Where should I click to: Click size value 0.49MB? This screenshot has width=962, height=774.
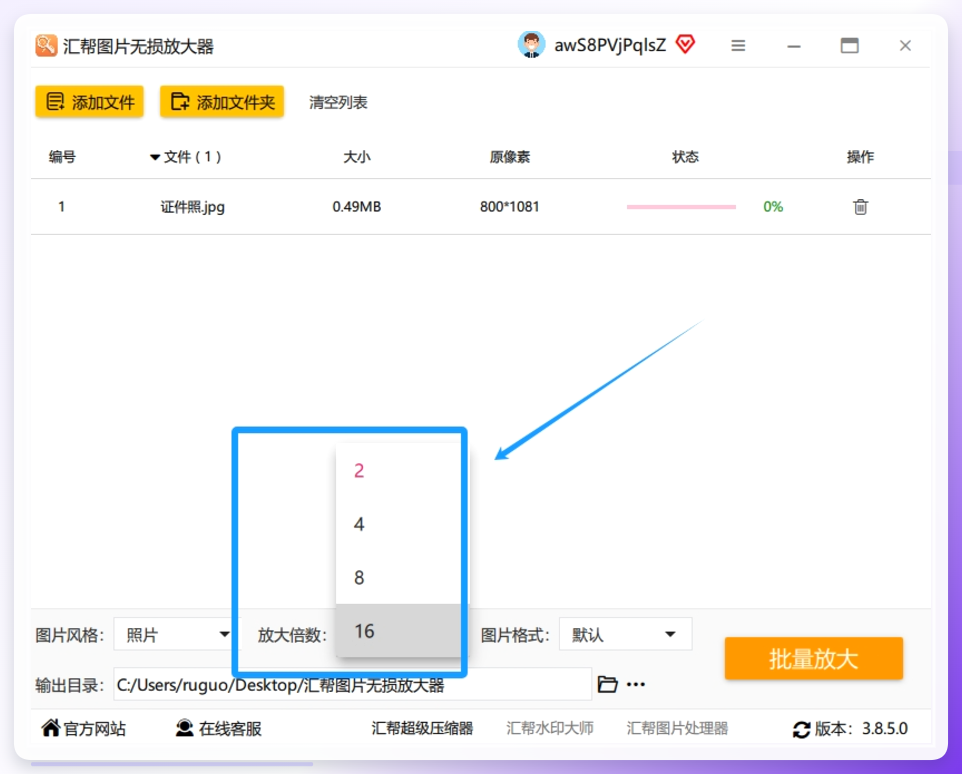click(x=356, y=207)
